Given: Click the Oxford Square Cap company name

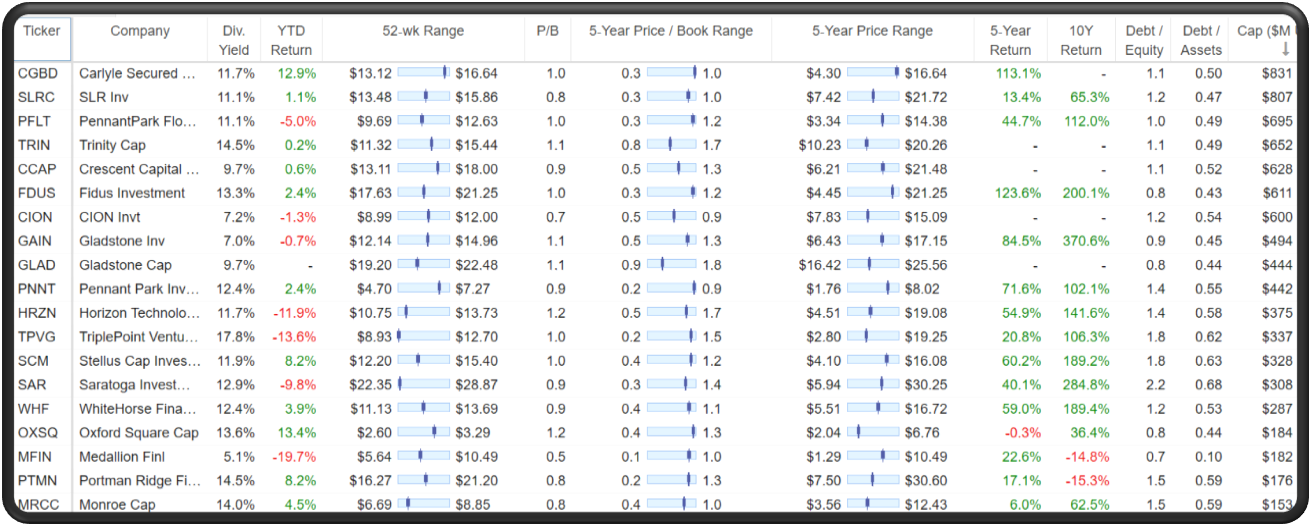Looking at the screenshot, I should click(139, 433).
